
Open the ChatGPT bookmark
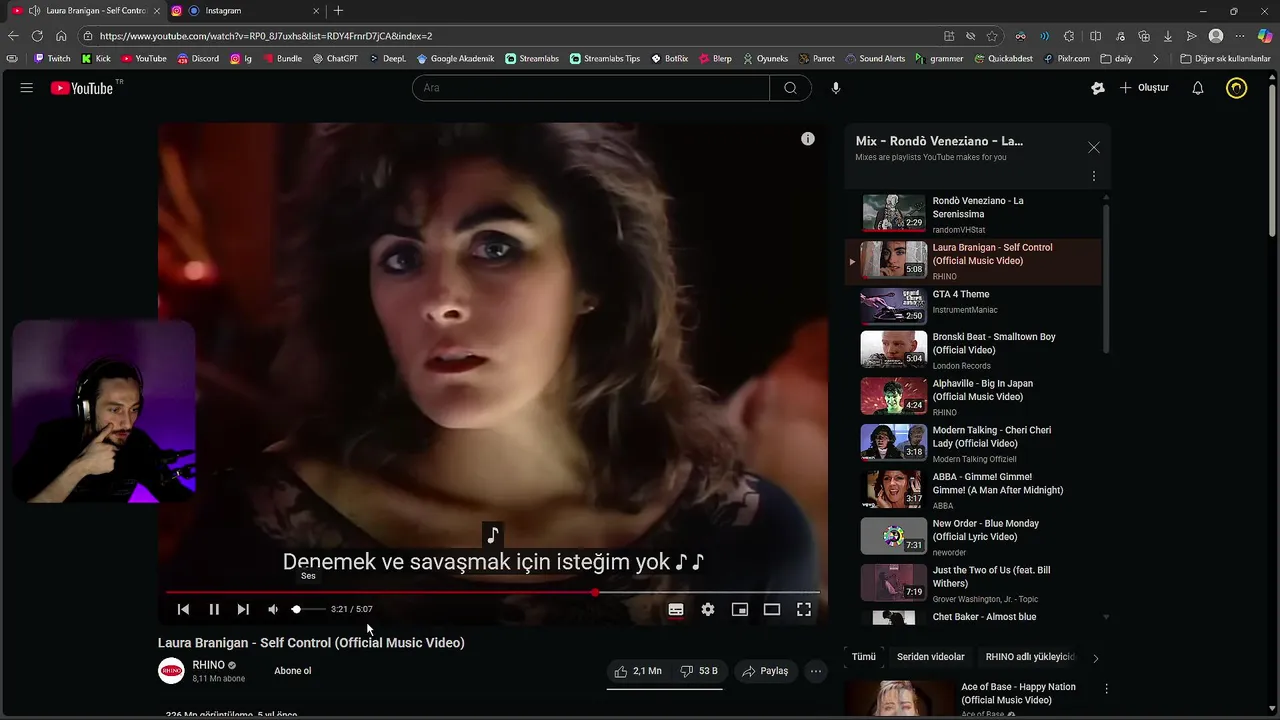[x=335, y=59]
